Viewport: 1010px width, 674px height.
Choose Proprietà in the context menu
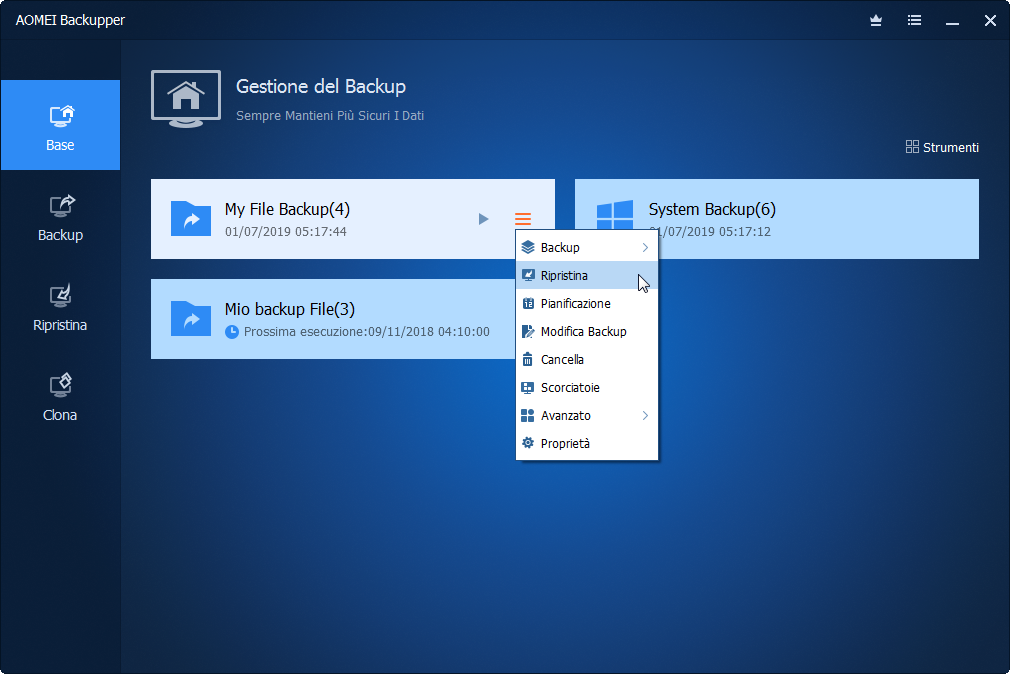587,443
